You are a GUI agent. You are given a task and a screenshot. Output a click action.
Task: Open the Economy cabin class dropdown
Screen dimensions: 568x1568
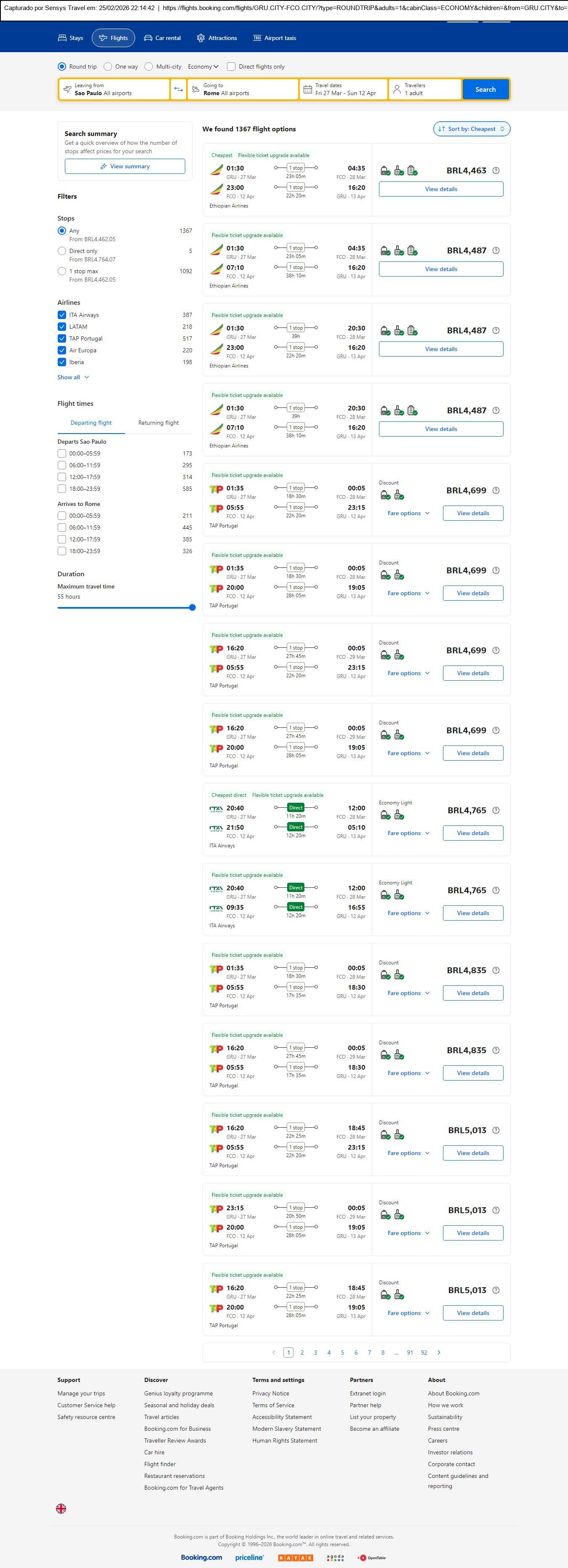pos(203,67)
